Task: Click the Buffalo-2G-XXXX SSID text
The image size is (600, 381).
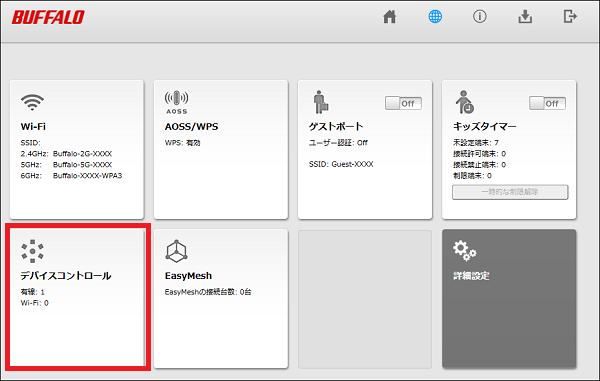Action: coord(82,154)
